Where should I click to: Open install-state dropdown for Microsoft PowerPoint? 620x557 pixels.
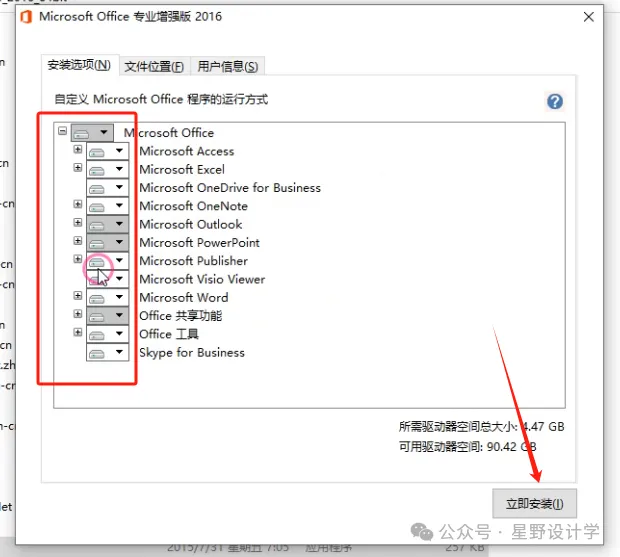click(108, 242)
